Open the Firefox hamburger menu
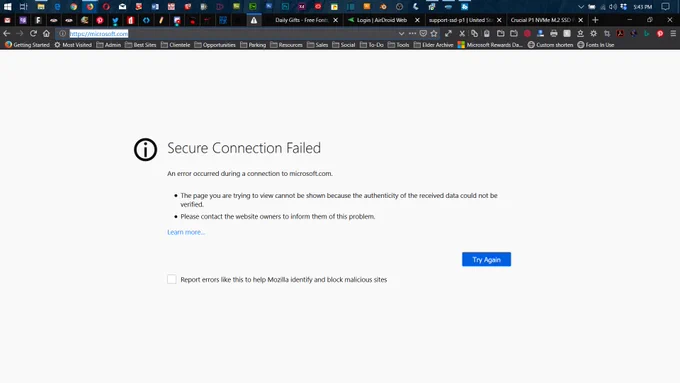The height and width of the screenshot is (383, 680). pos(673,33)
